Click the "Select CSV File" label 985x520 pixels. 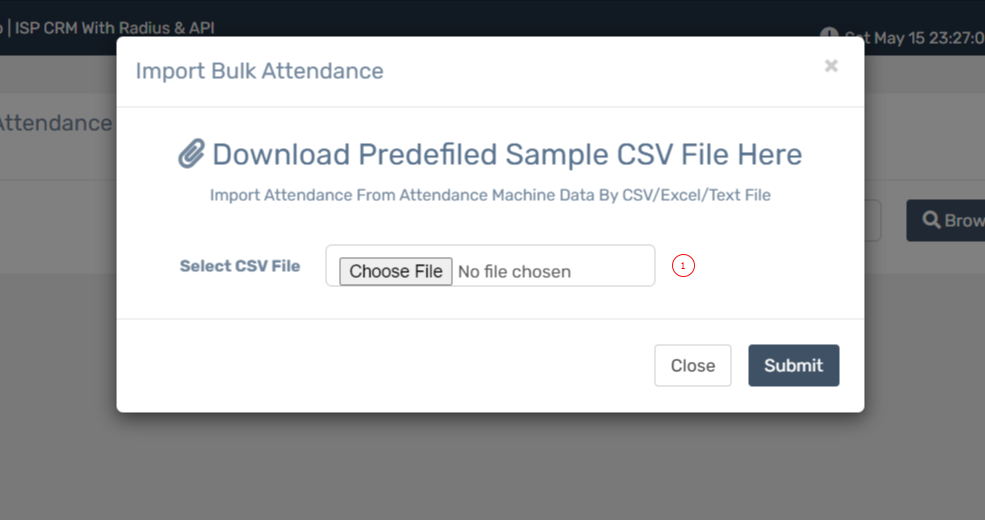coord(240,266)
